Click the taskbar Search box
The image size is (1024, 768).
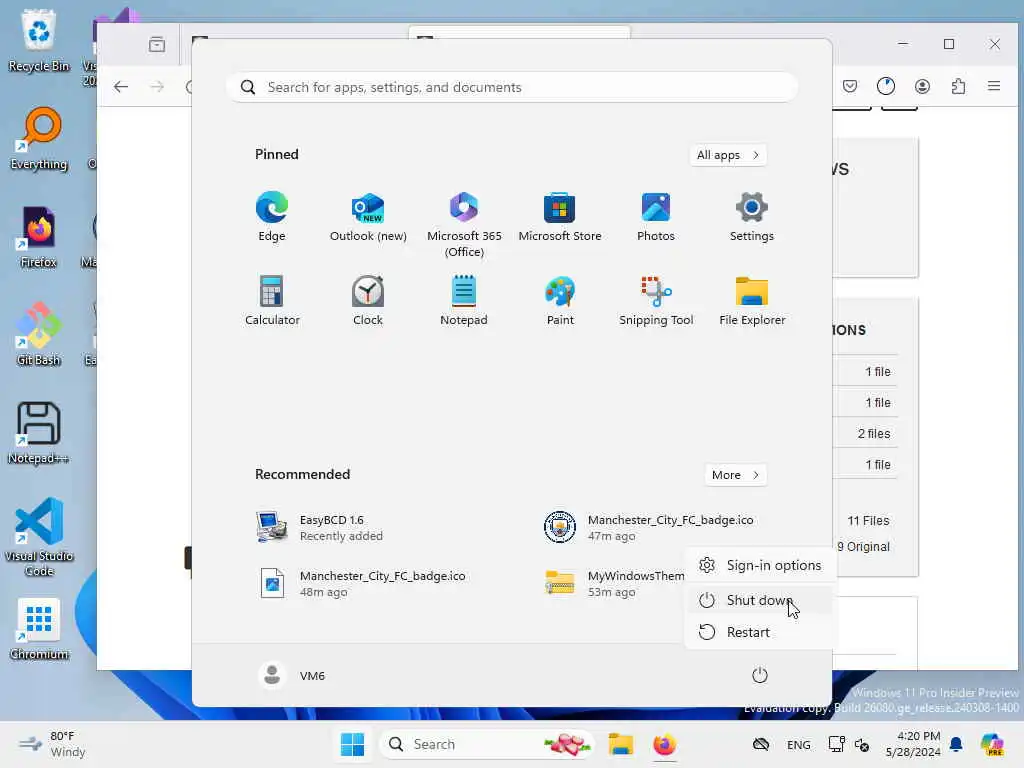(487, 744)
